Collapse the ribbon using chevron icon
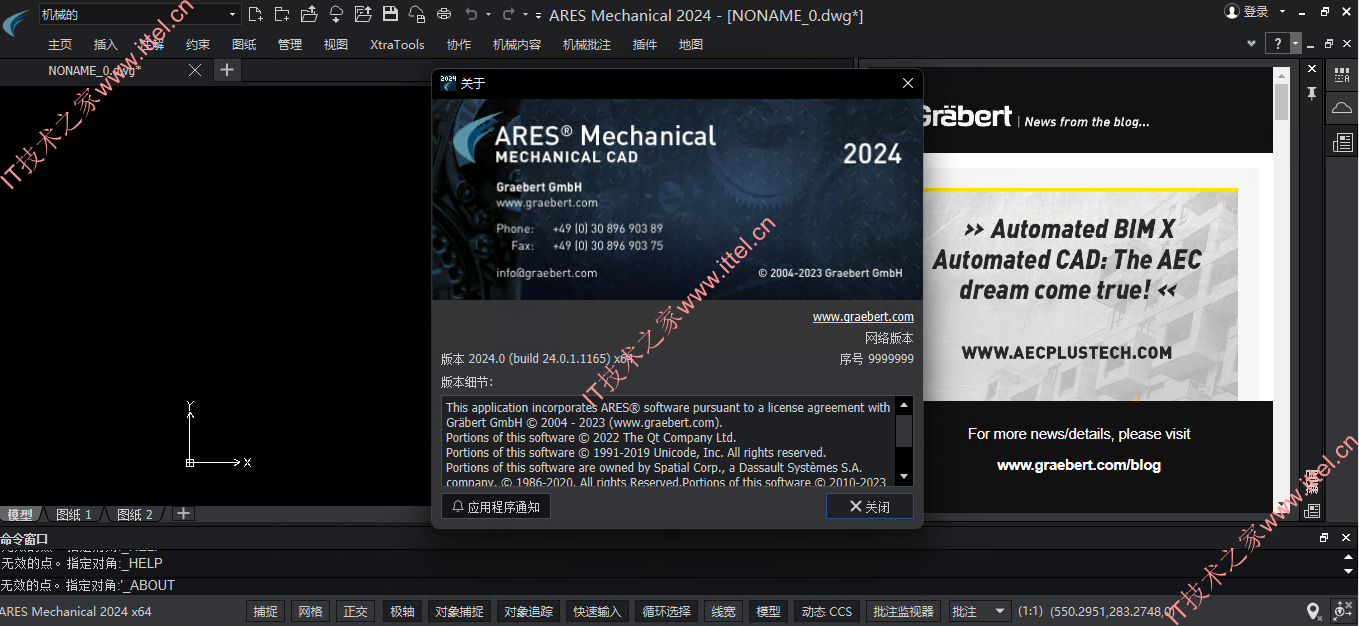This screenshot has height=626, width=1359. coord(1251,44)
